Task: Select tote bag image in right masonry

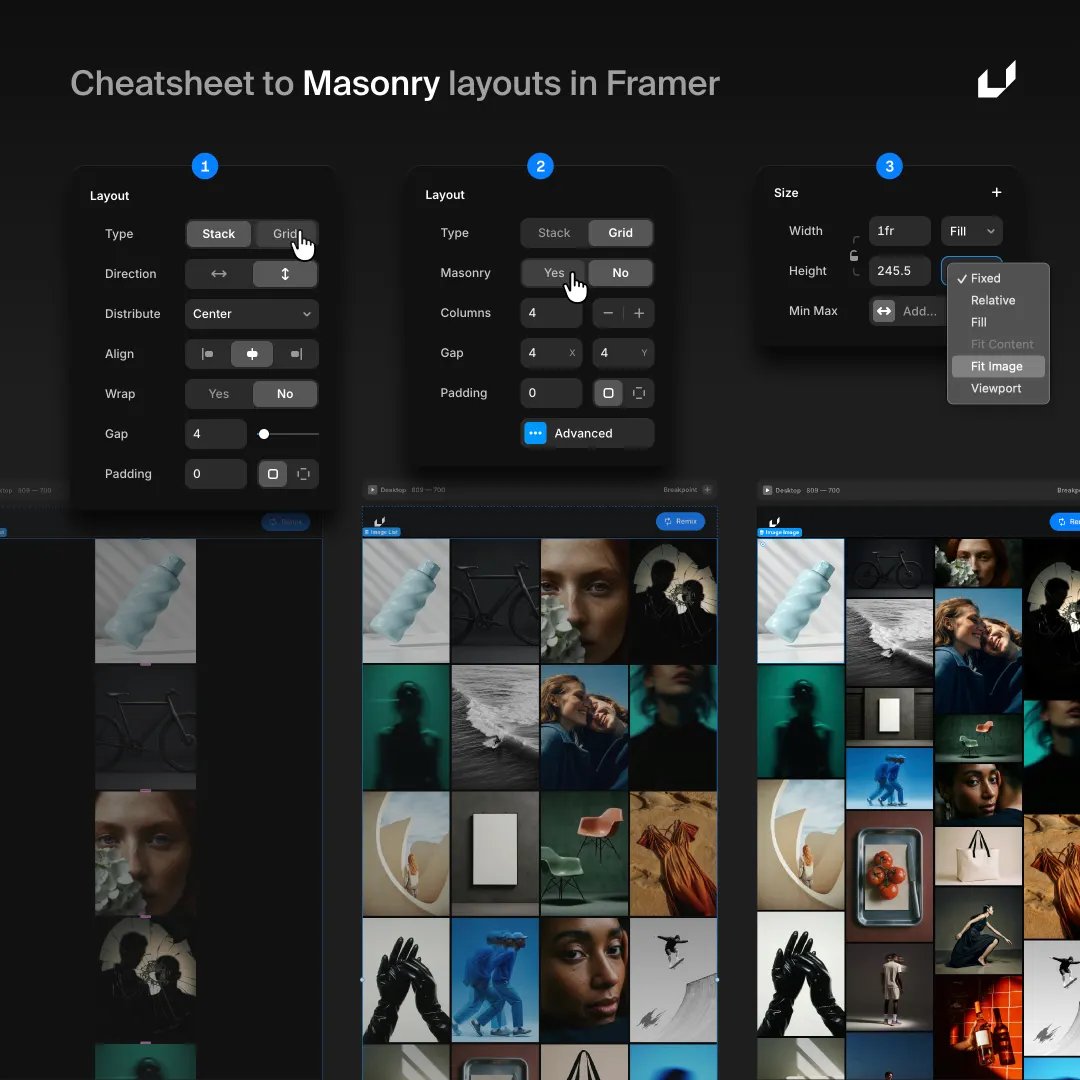Action: pos(978,856)
